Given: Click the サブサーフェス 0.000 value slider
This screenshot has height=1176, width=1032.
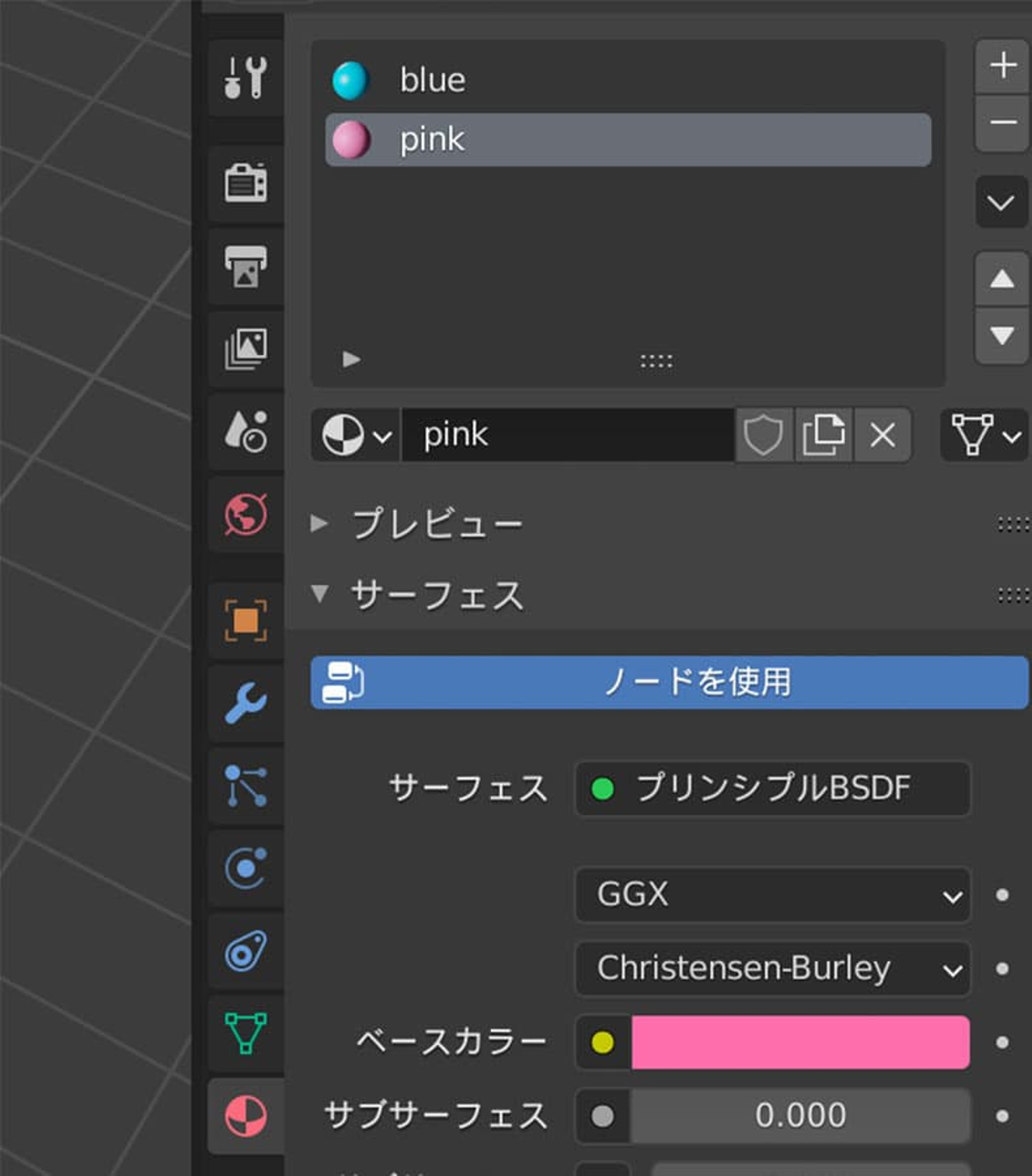Looking at the screenshot, I should tap(801, 1116).
